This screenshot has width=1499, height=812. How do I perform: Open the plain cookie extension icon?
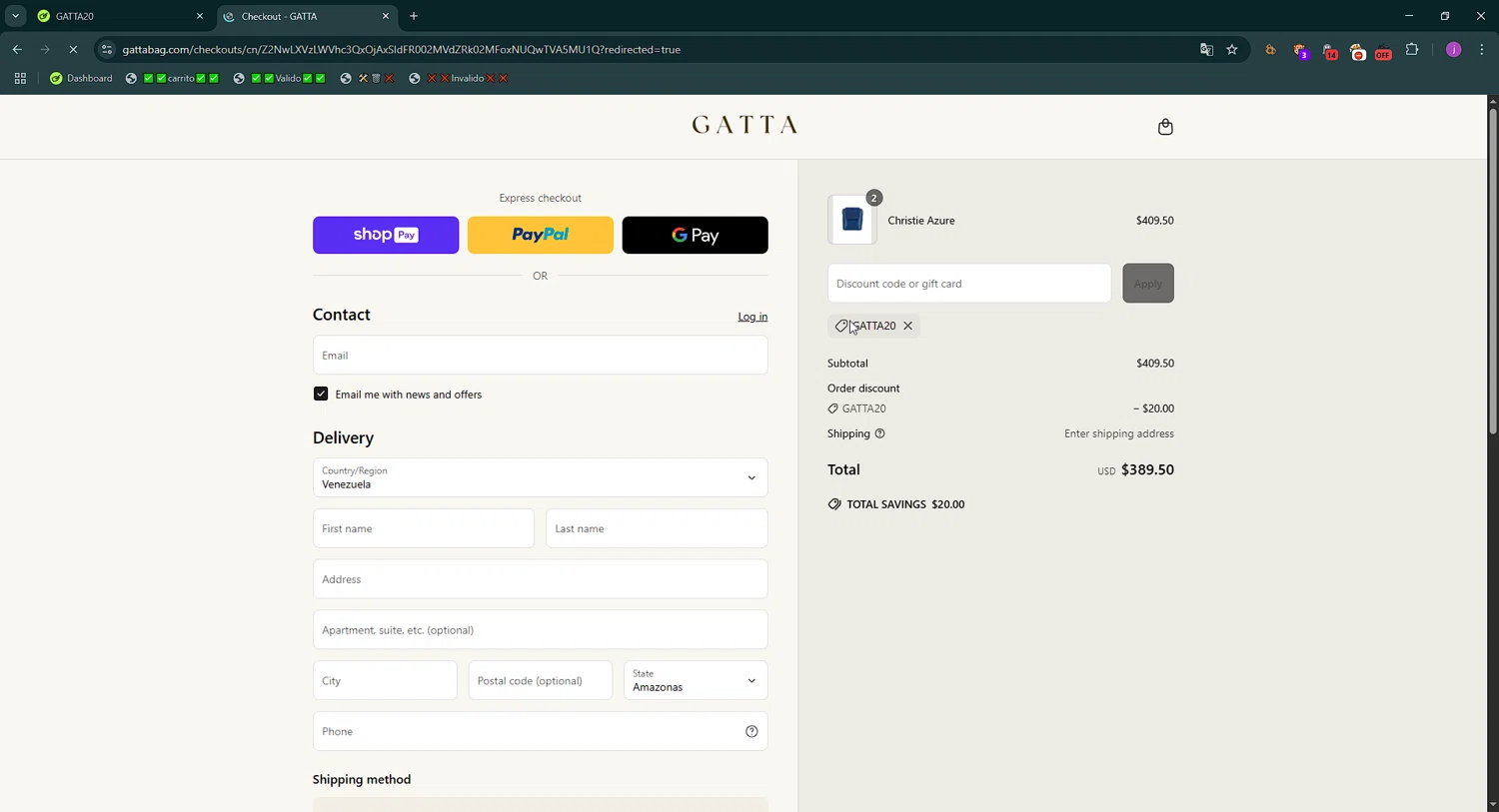[1270, 50]
